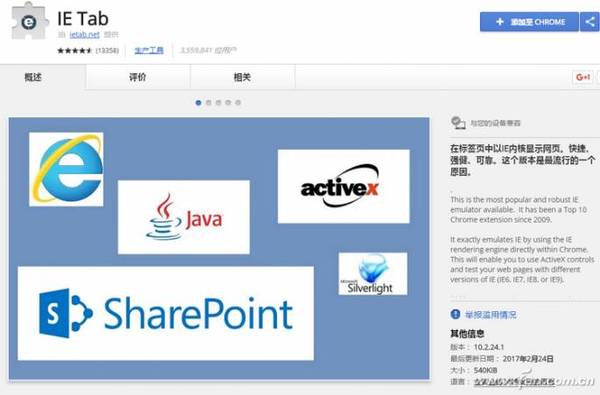Switch to the 相关 tab
The height and width of the screenshot is (395, 600).
(242, 77)
